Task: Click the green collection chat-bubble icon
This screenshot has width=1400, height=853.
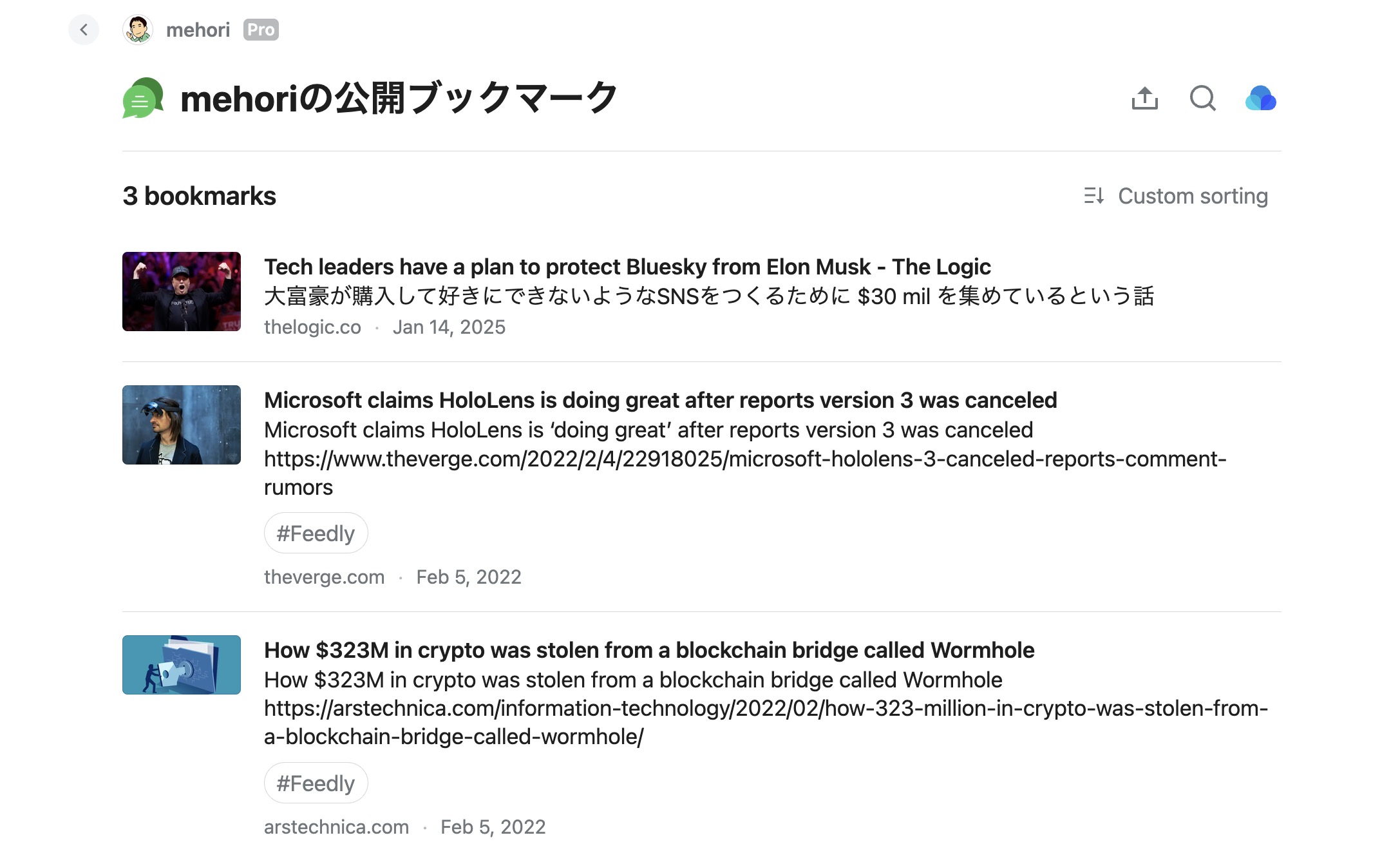Action: coord(143,98)
